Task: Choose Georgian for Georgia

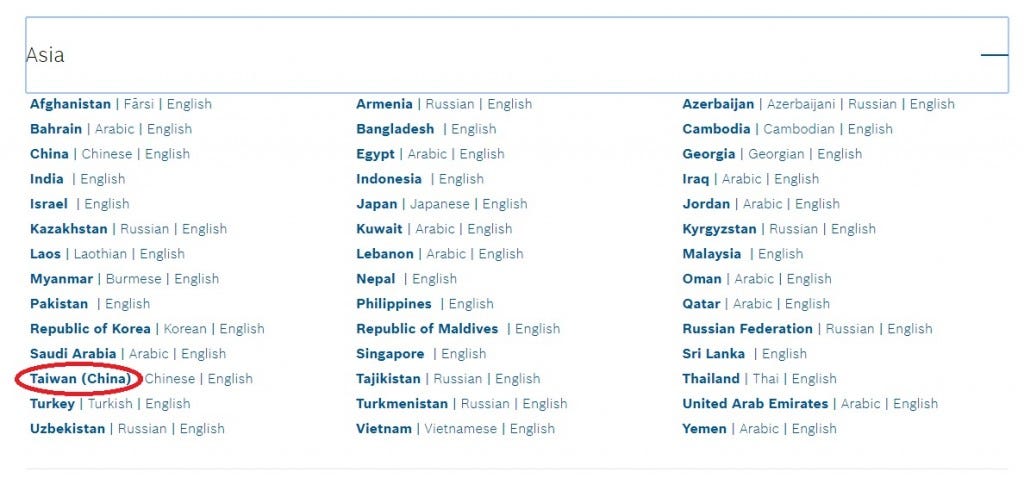Action: [x=778, y=154]
